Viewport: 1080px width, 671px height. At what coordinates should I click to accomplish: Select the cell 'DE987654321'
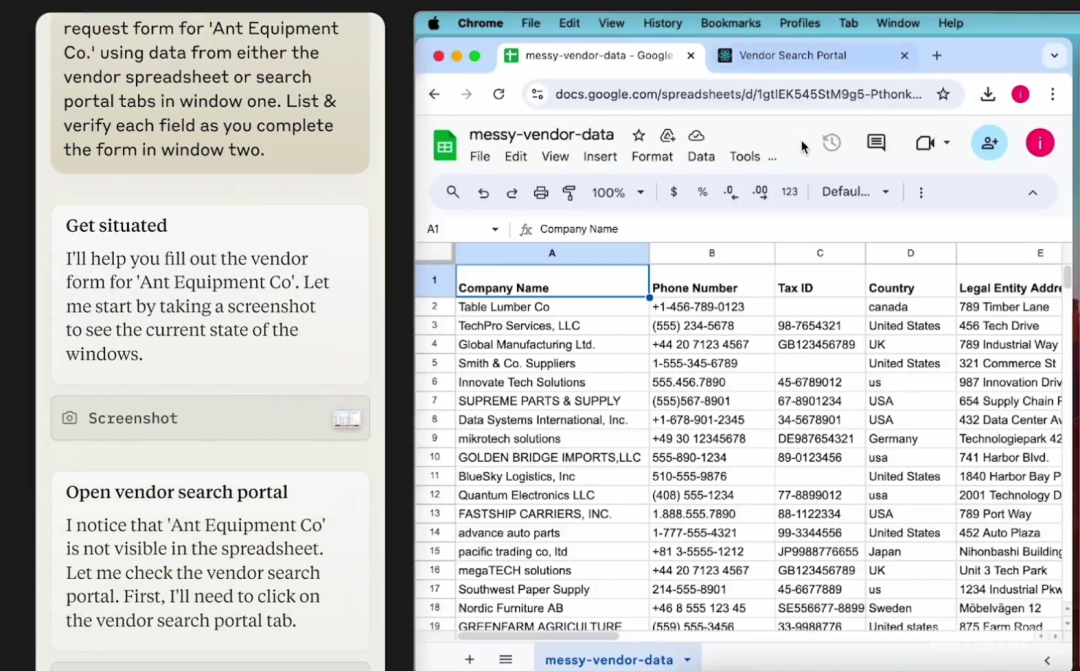(x=820, y=439)
